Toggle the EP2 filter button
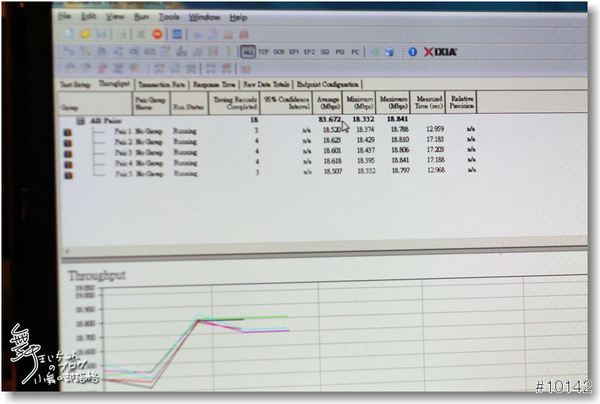 (x=309, y=52)
